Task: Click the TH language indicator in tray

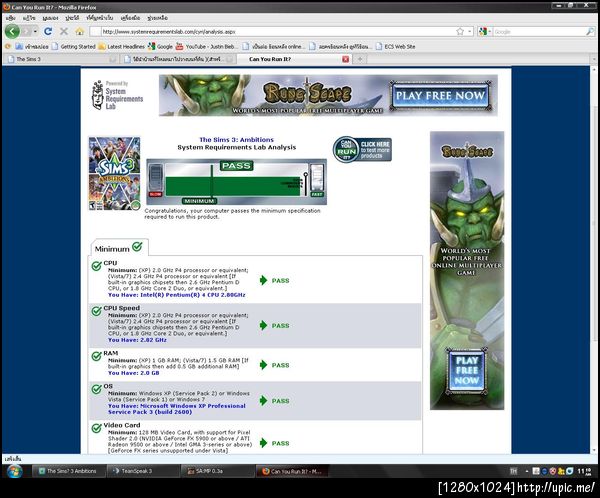Action: (513, 471)
